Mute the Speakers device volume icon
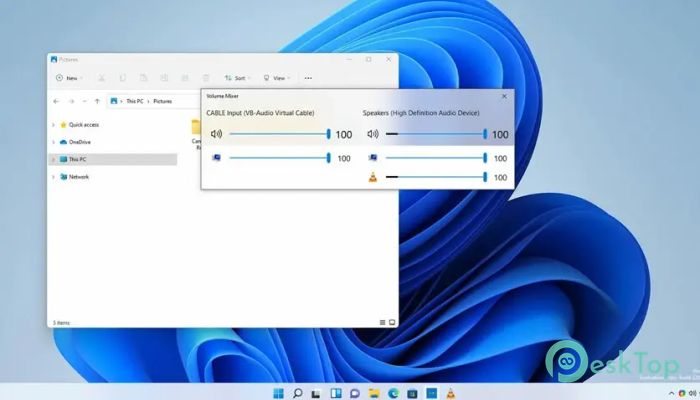This screenshot has width=700, height=400. point(372,134)
